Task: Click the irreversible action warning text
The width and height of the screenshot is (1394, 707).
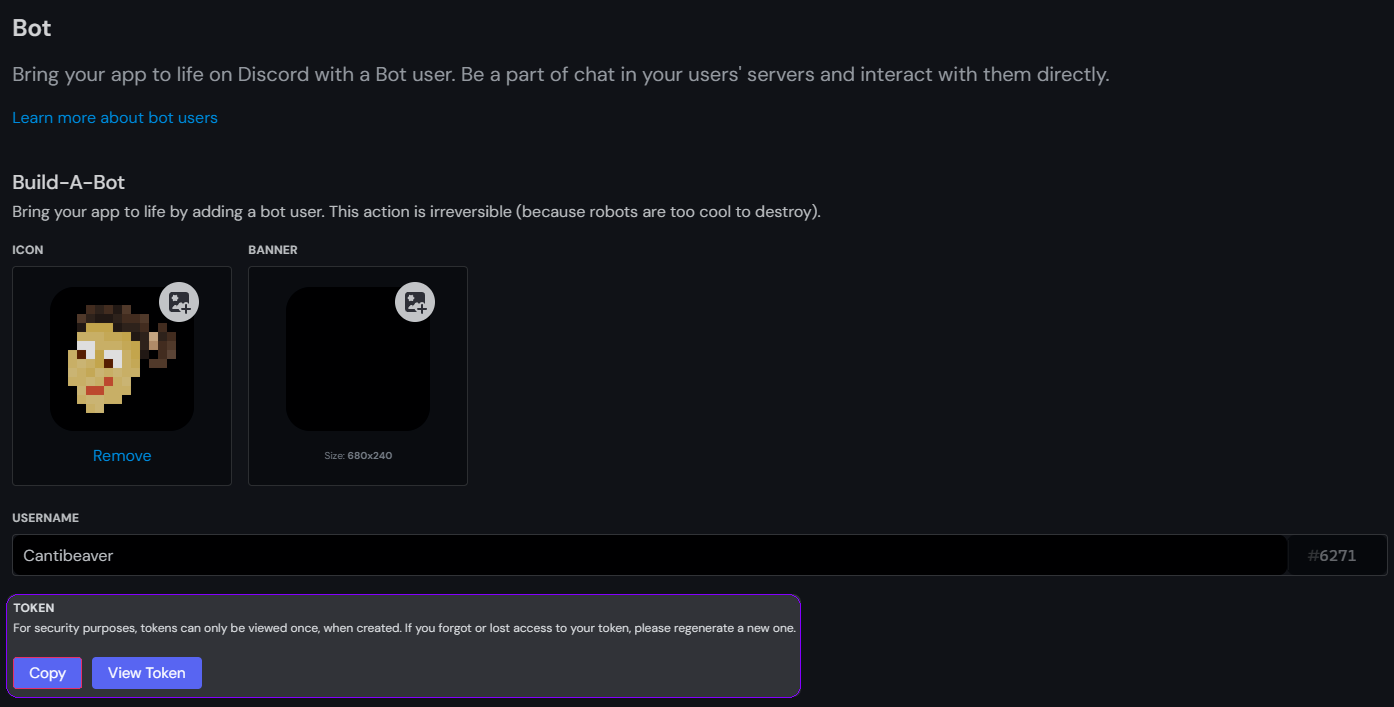Action: 416,212
